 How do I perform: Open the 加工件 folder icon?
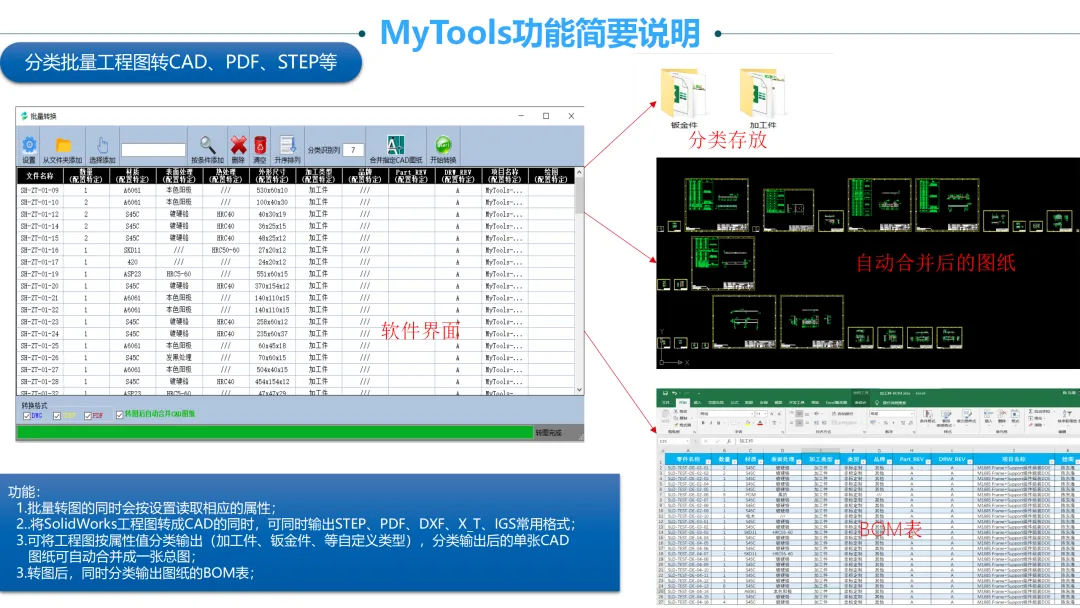pyautogui.click(x=762, y=94)
